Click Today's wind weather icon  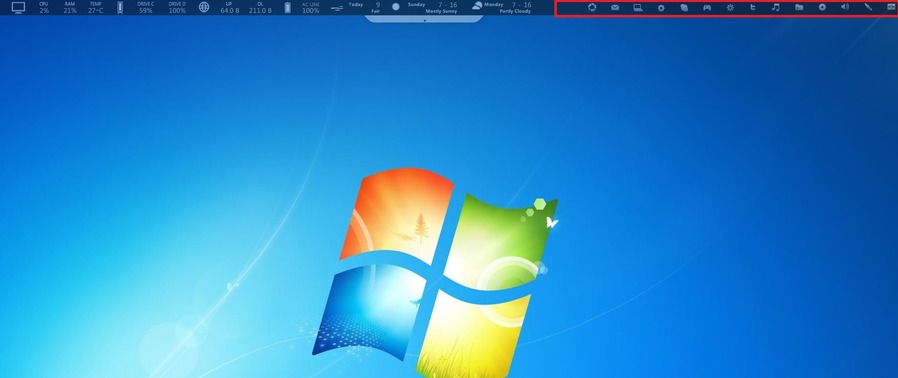coord(337,8)
